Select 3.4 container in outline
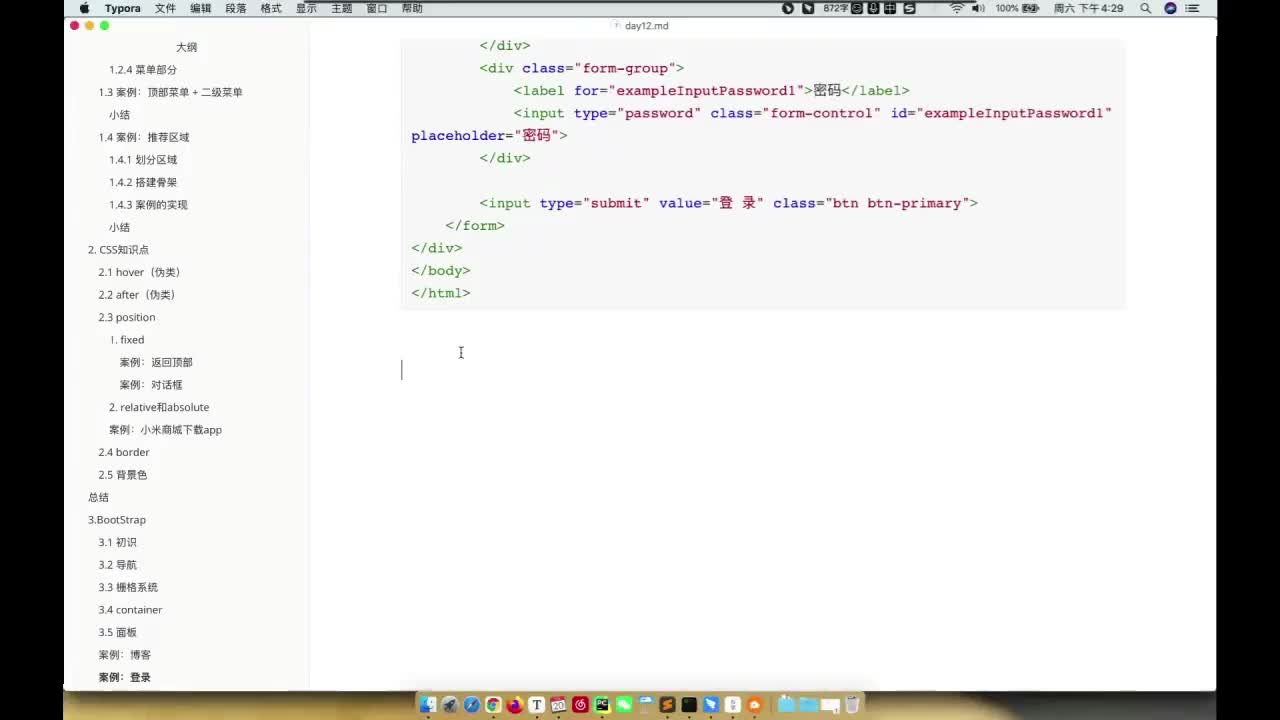 pyautogui.click(x=130, y=610)
